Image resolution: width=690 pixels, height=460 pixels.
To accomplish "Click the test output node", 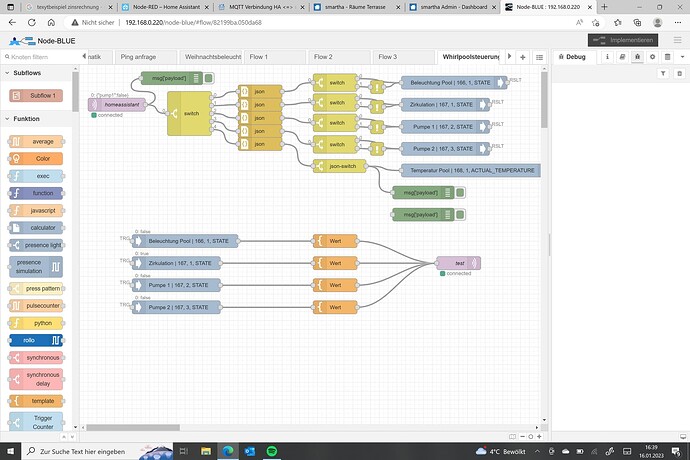I will click(x=459, y=263).
